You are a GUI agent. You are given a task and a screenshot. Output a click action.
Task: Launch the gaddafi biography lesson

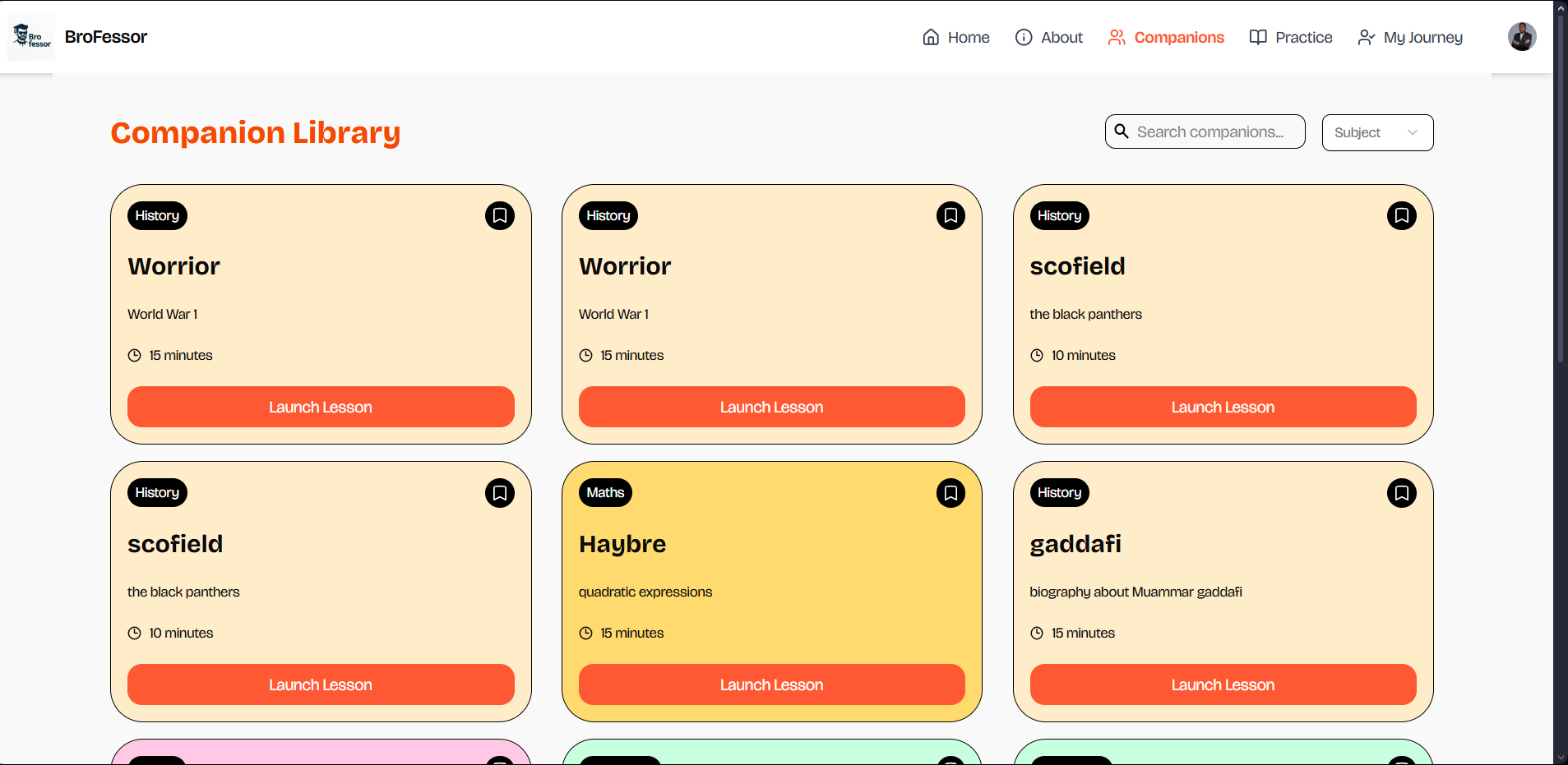pos(1223,684)
